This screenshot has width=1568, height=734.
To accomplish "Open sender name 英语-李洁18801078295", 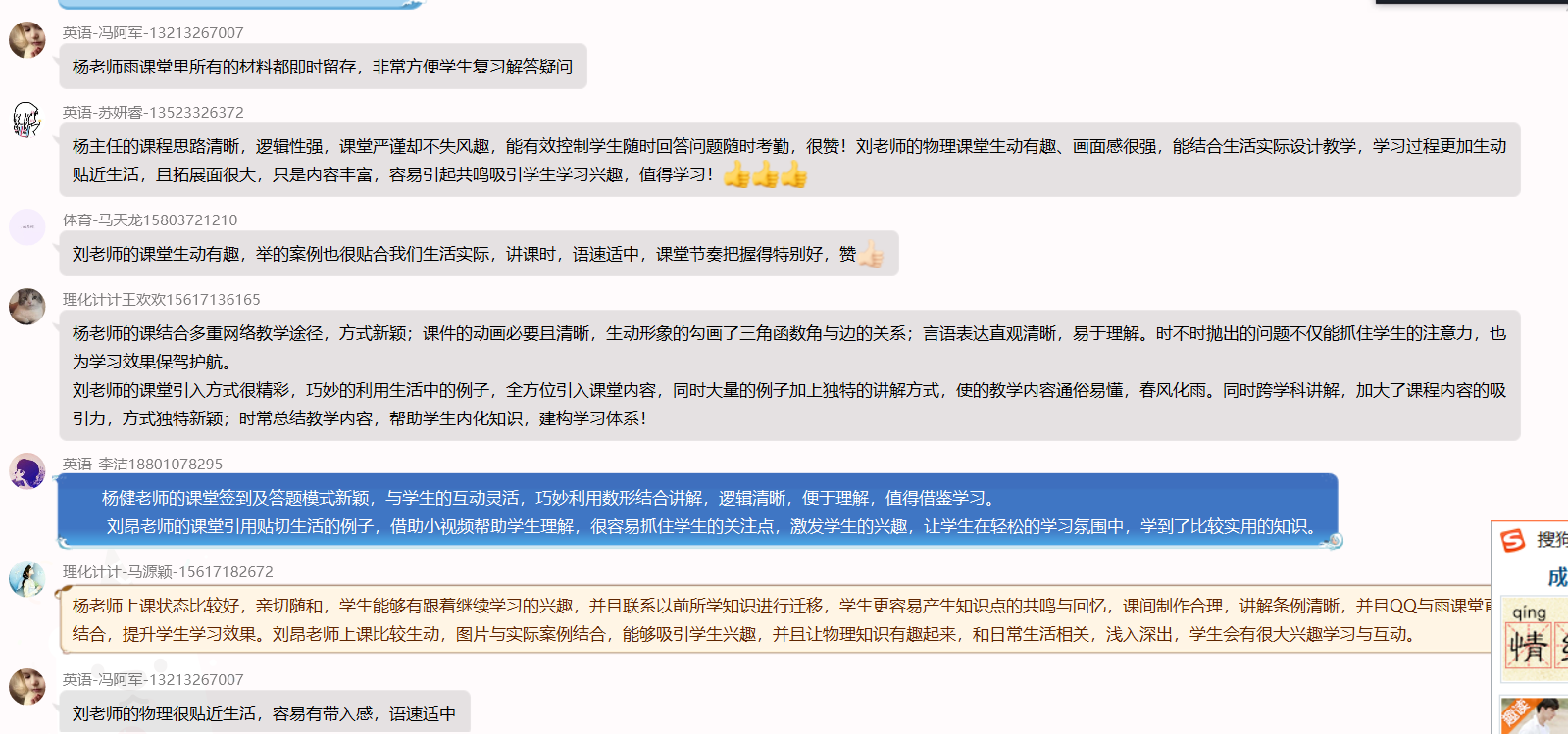I will click(x=143, y=464).
